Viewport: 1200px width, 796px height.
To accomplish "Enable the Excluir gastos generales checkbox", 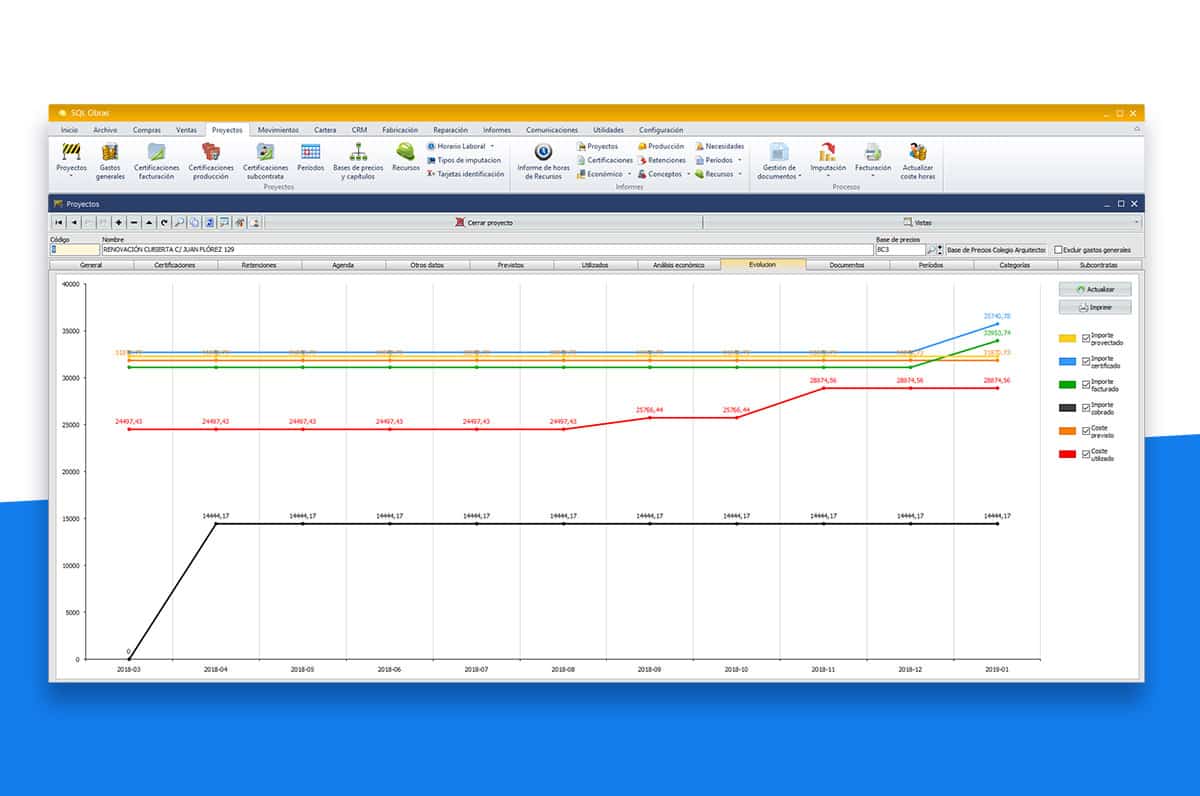I will (1059, 249).
